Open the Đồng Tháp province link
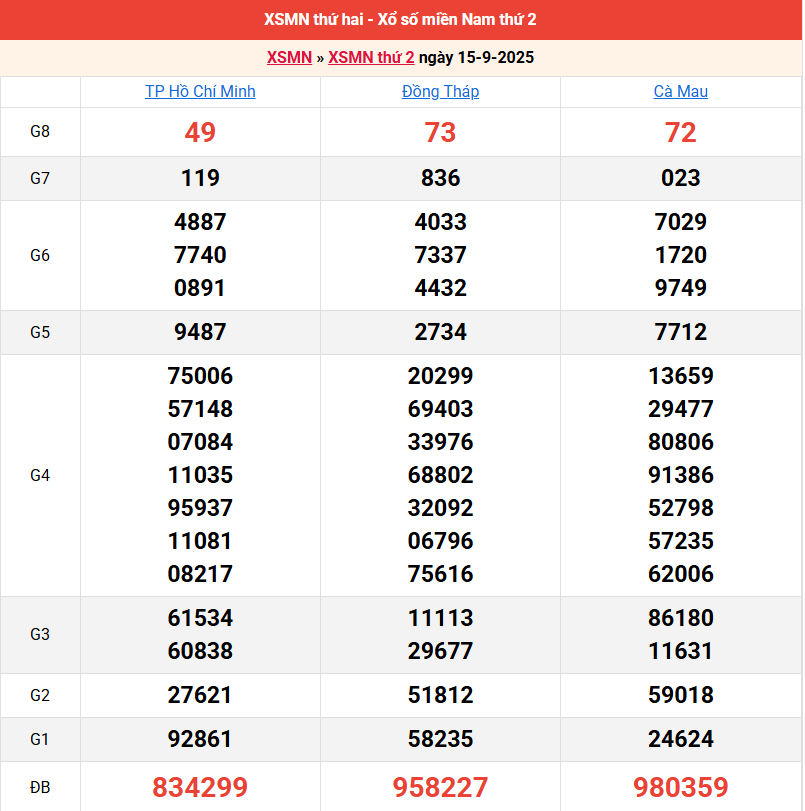The image size is (805, 811). [x=440, y=92]
